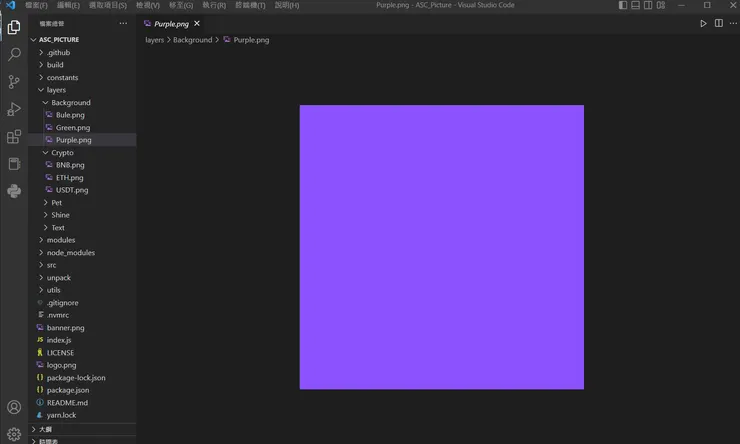Click the Run button in editor toolbar
Image resolution: width=740 pixels, height=444 pixels.
pyautogui.click(x=703, y=23)
